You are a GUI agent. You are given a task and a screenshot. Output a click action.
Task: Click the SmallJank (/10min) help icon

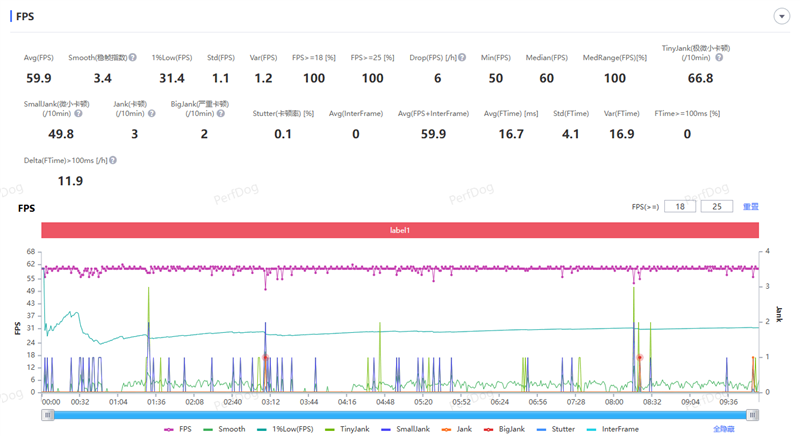pyautogui.click(x=78, y=114)
